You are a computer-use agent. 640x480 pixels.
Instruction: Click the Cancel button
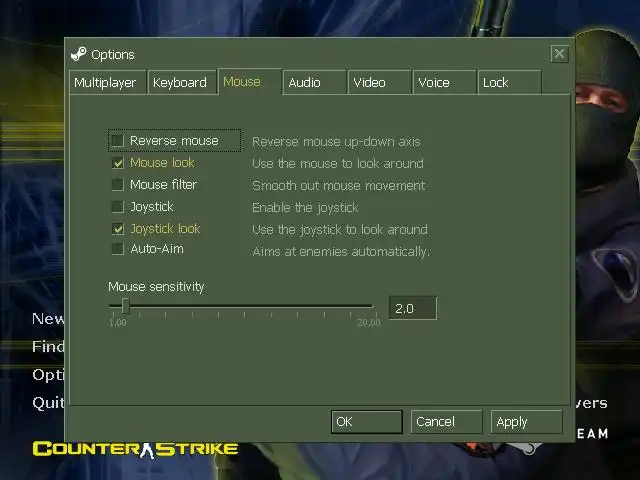[x=446, y=422]
